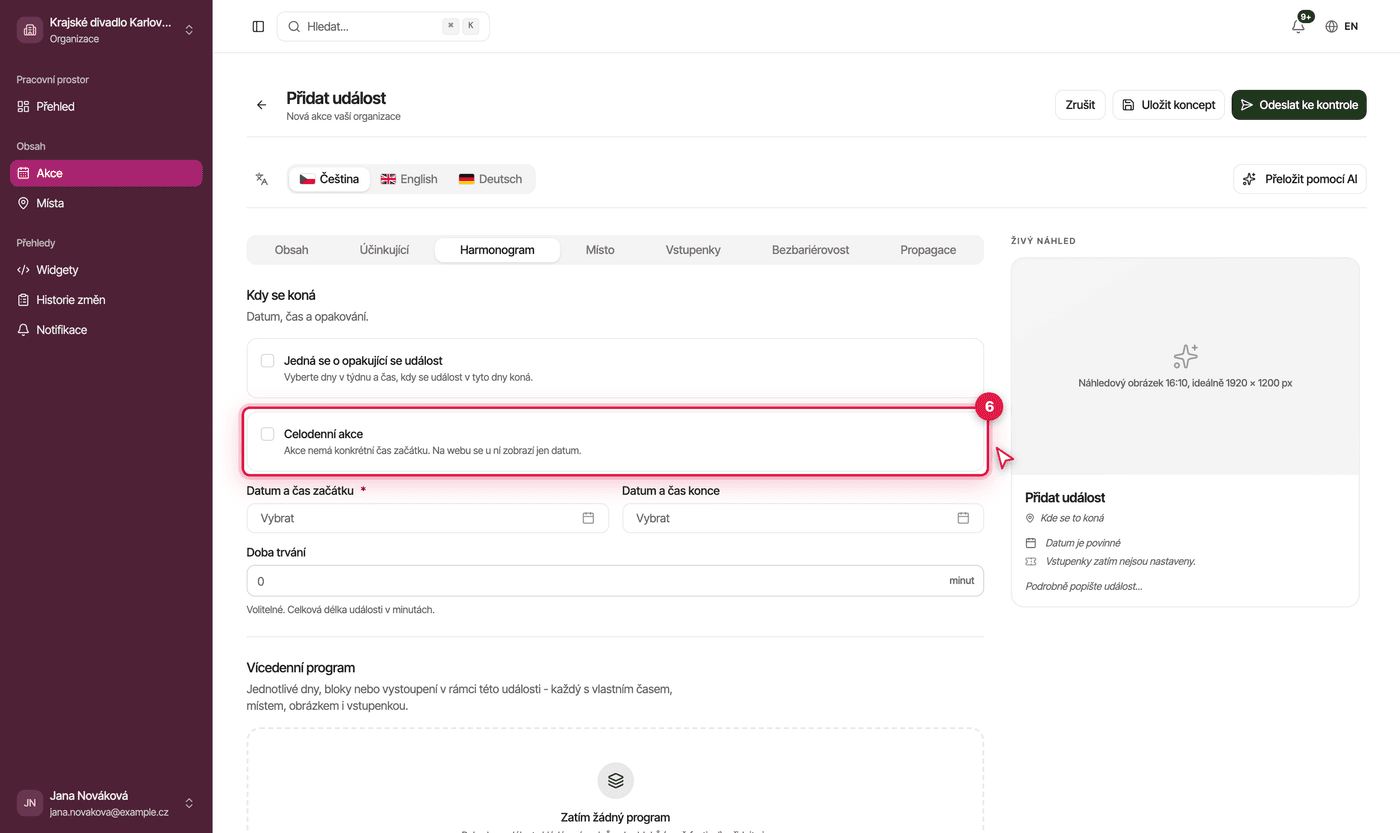Go back with the left arrow icon
Screen dimensions: 1400x833
[x=262, y=105]
